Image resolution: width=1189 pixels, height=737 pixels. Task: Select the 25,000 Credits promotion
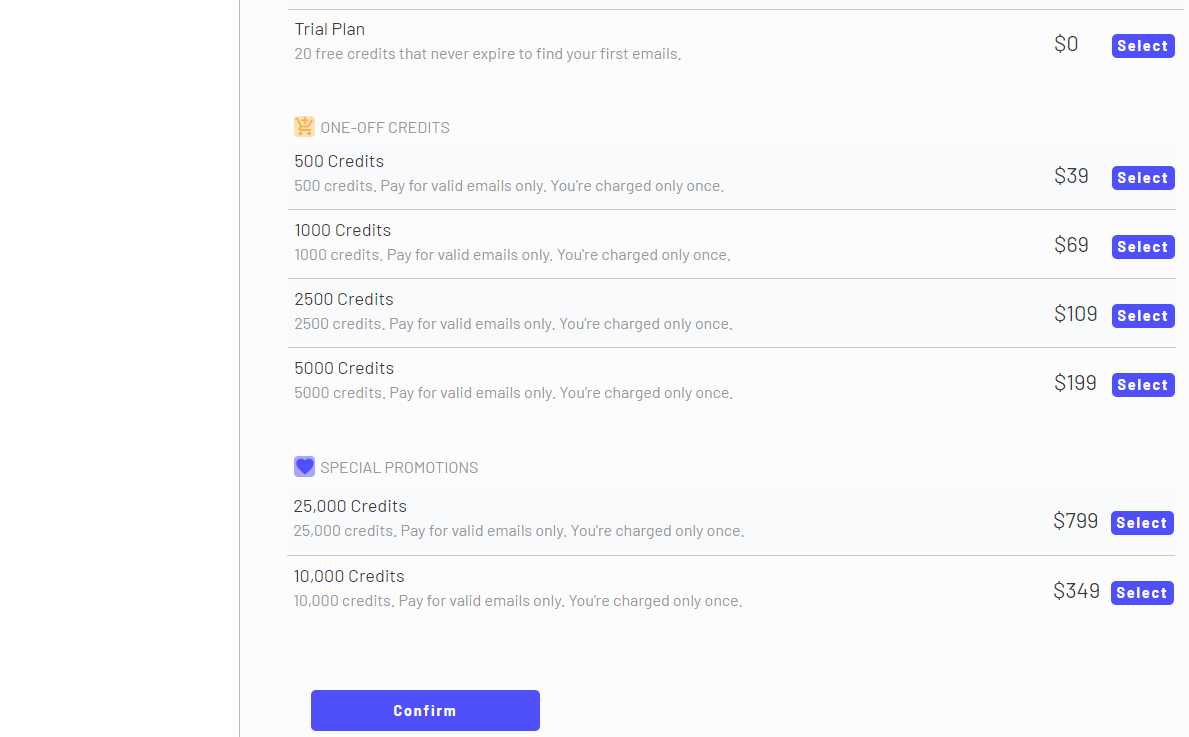[x=1141, y=523]
